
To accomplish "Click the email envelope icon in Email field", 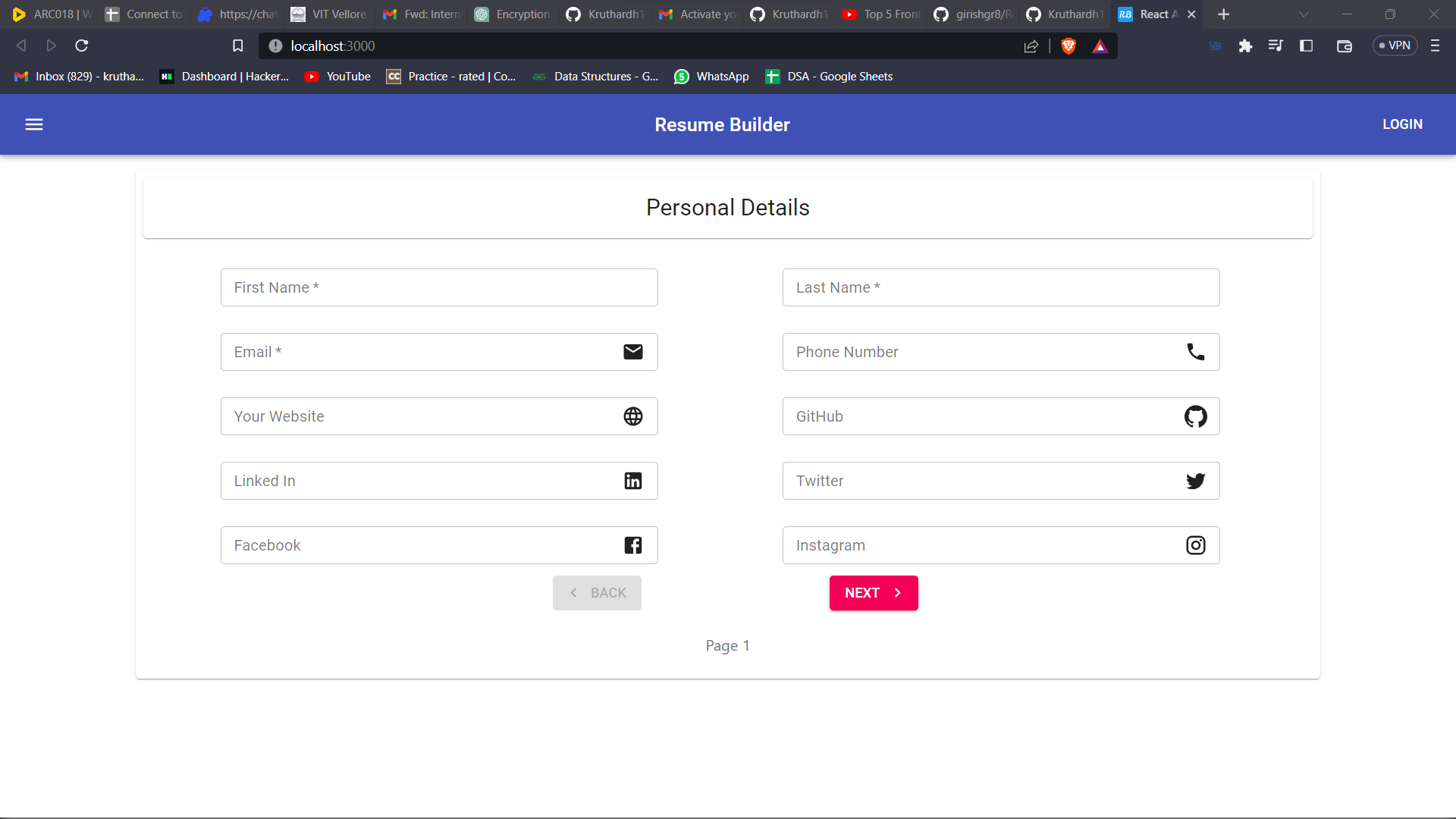I will coord(632,351).
